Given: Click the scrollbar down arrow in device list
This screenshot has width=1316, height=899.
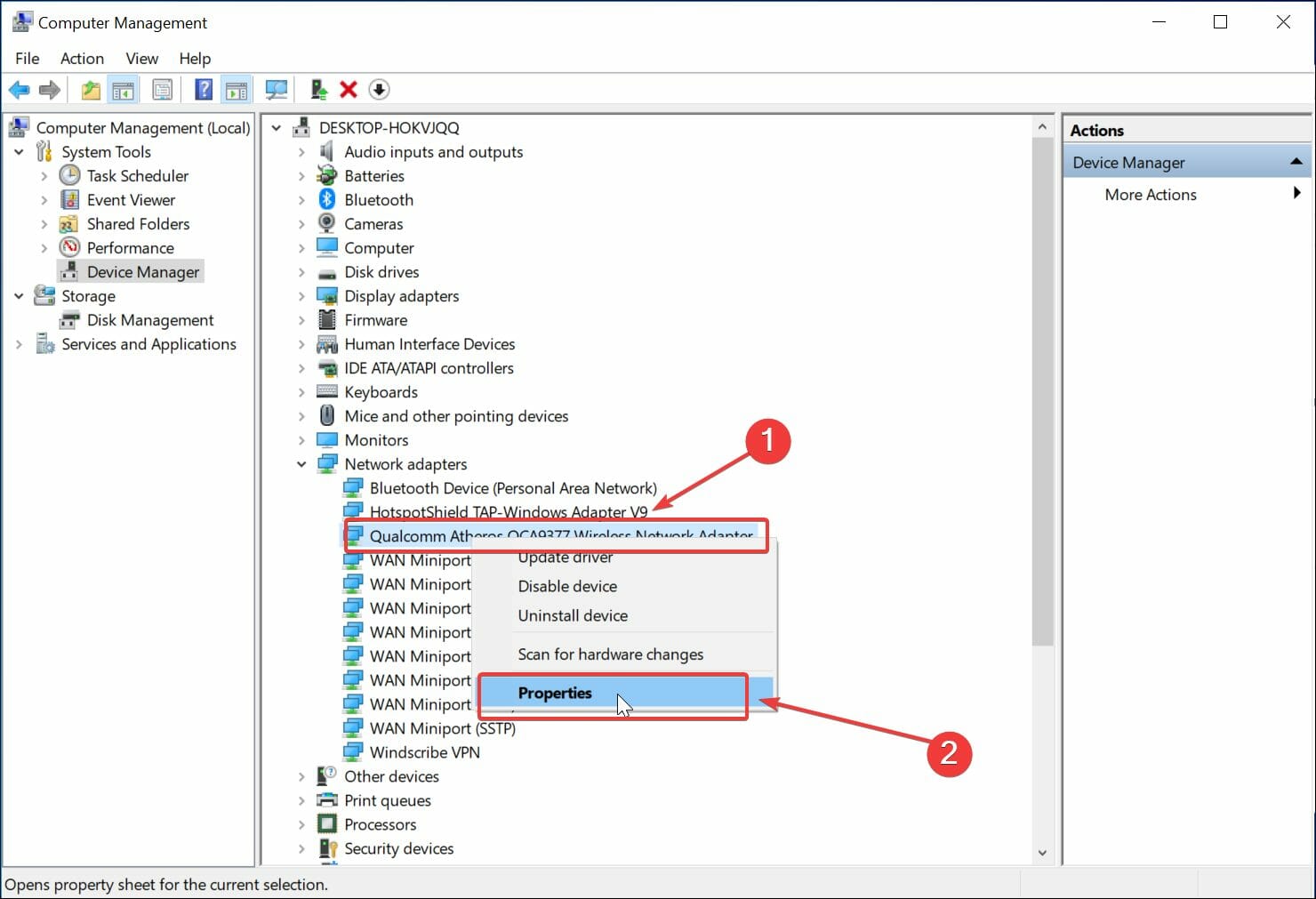Looking at the screenshot, I should (1042, 853).
